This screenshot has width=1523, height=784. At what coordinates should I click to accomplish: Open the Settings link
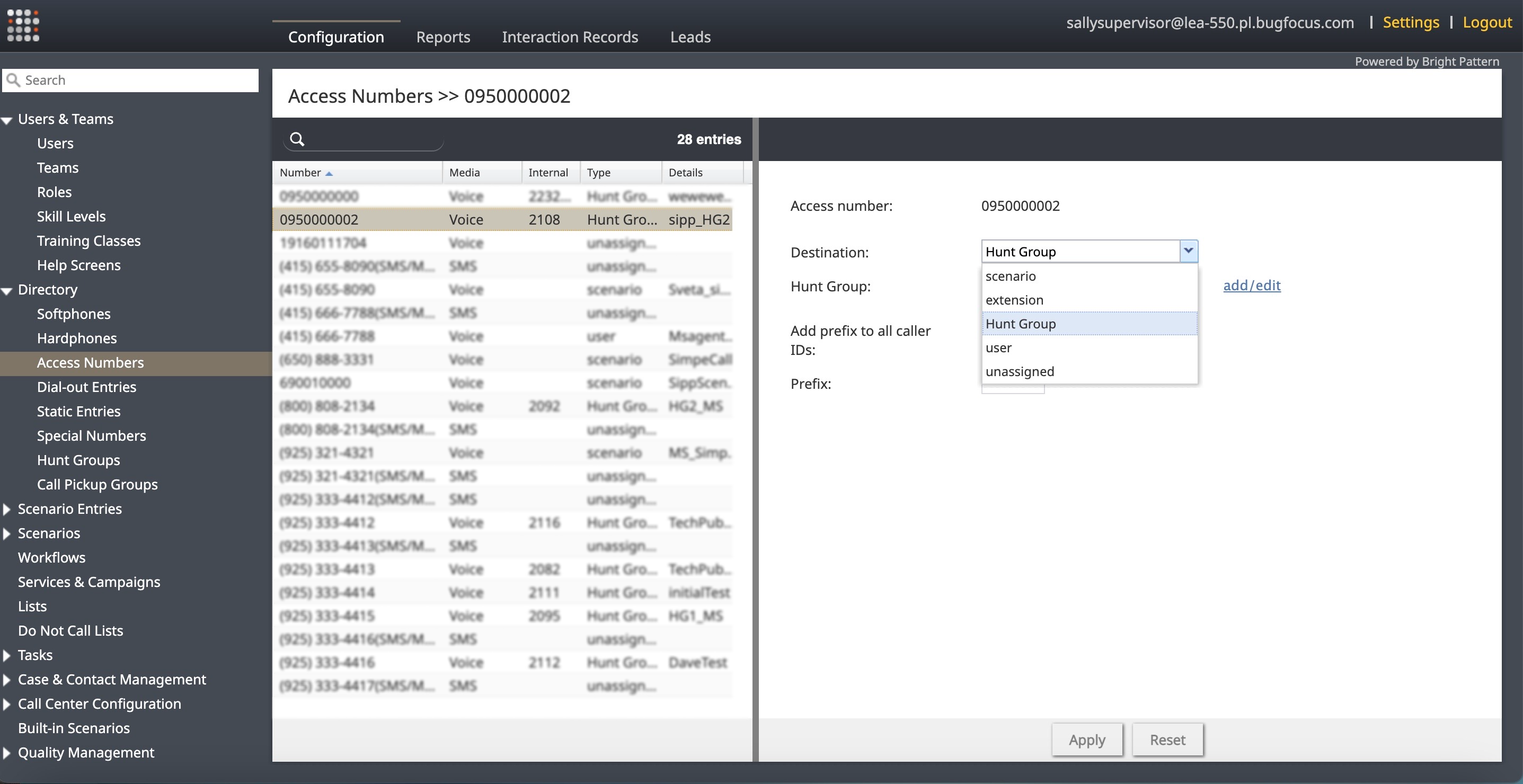(1411, 22)
